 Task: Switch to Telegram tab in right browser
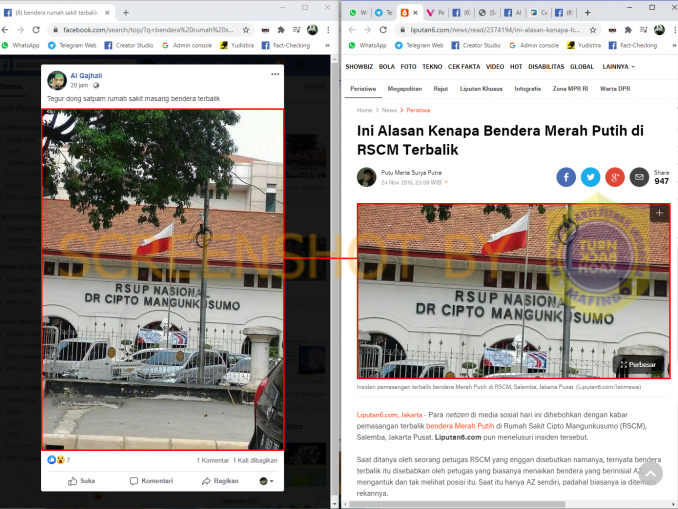[x=384, y=13]
